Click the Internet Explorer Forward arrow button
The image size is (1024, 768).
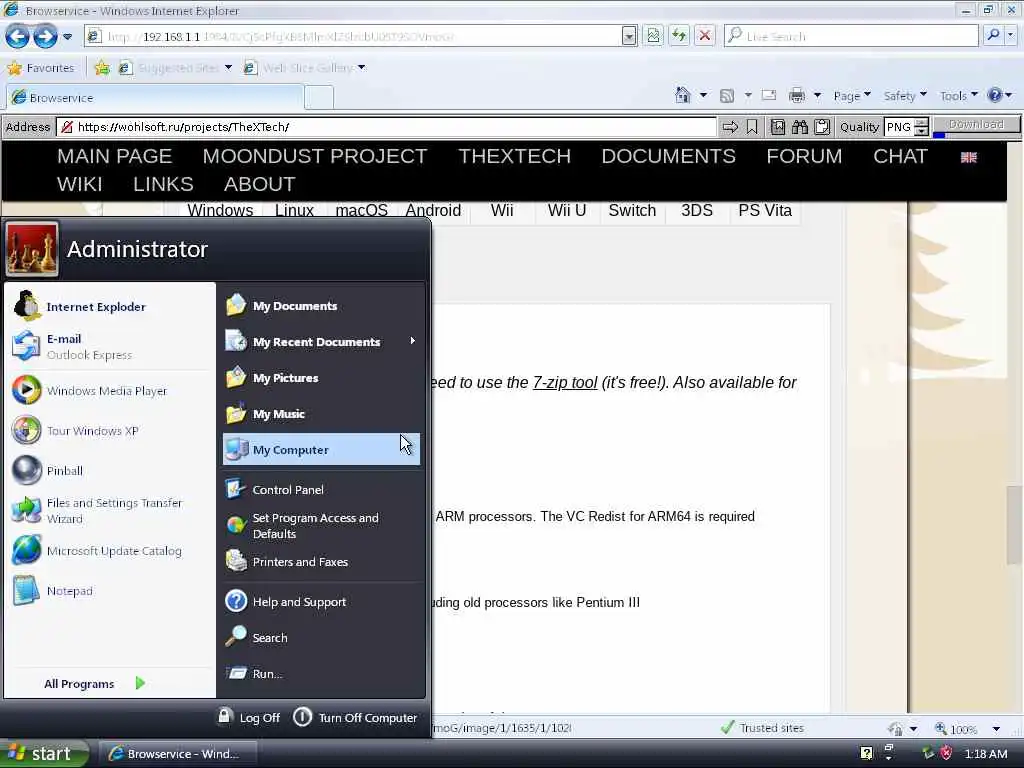[45, 37]
